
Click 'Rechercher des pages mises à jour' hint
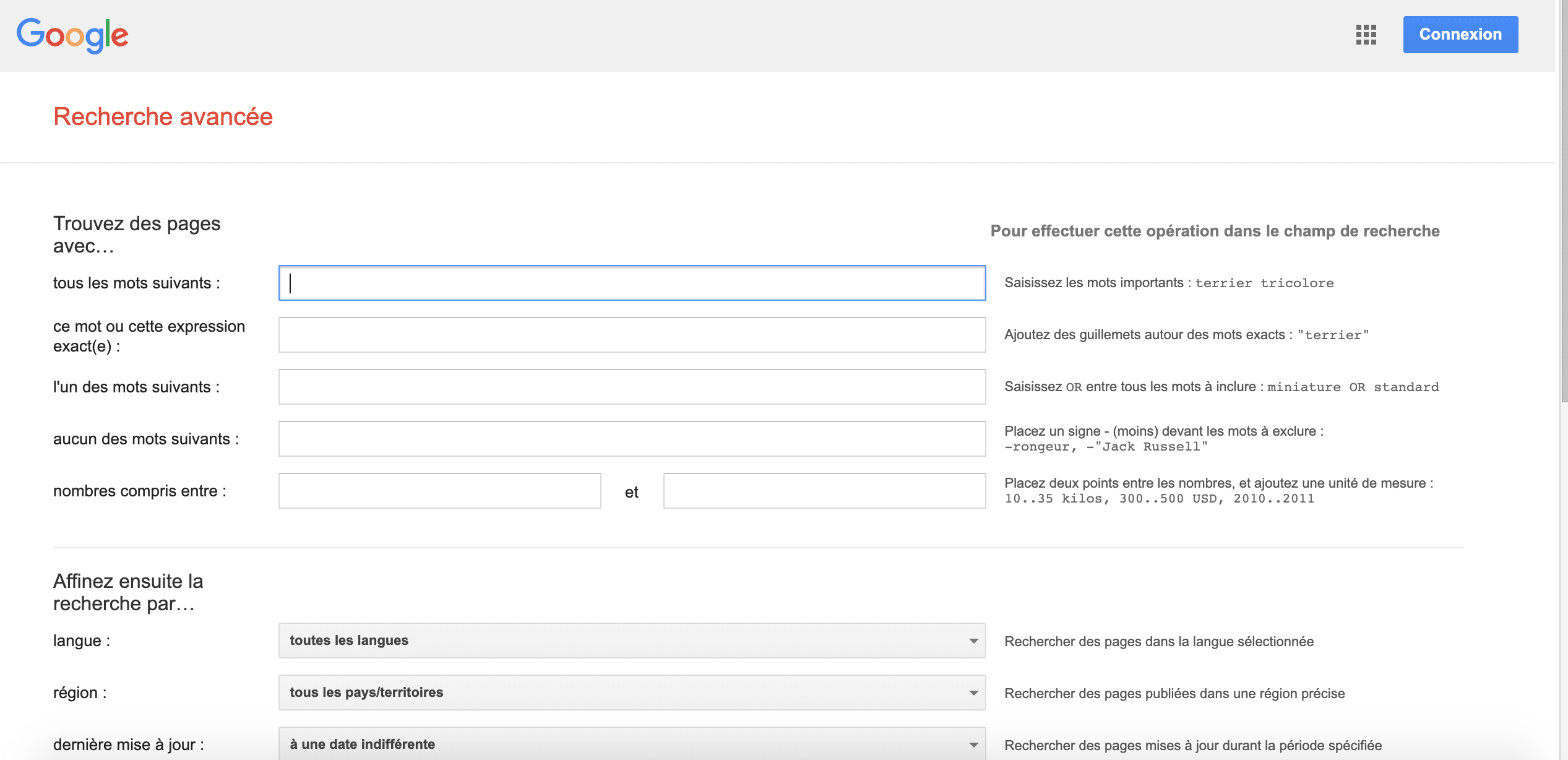point(1193,745)
